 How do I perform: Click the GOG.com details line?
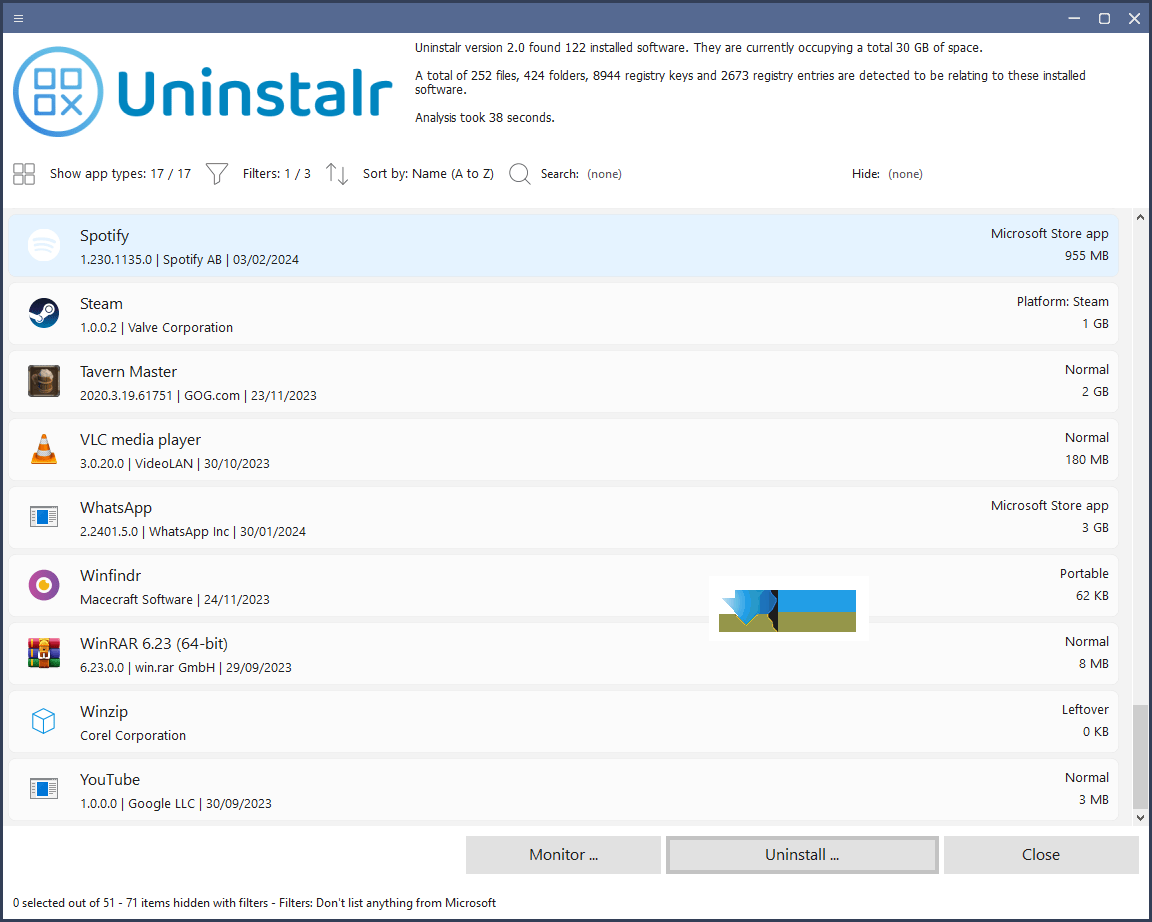click(x=198, y=395)
